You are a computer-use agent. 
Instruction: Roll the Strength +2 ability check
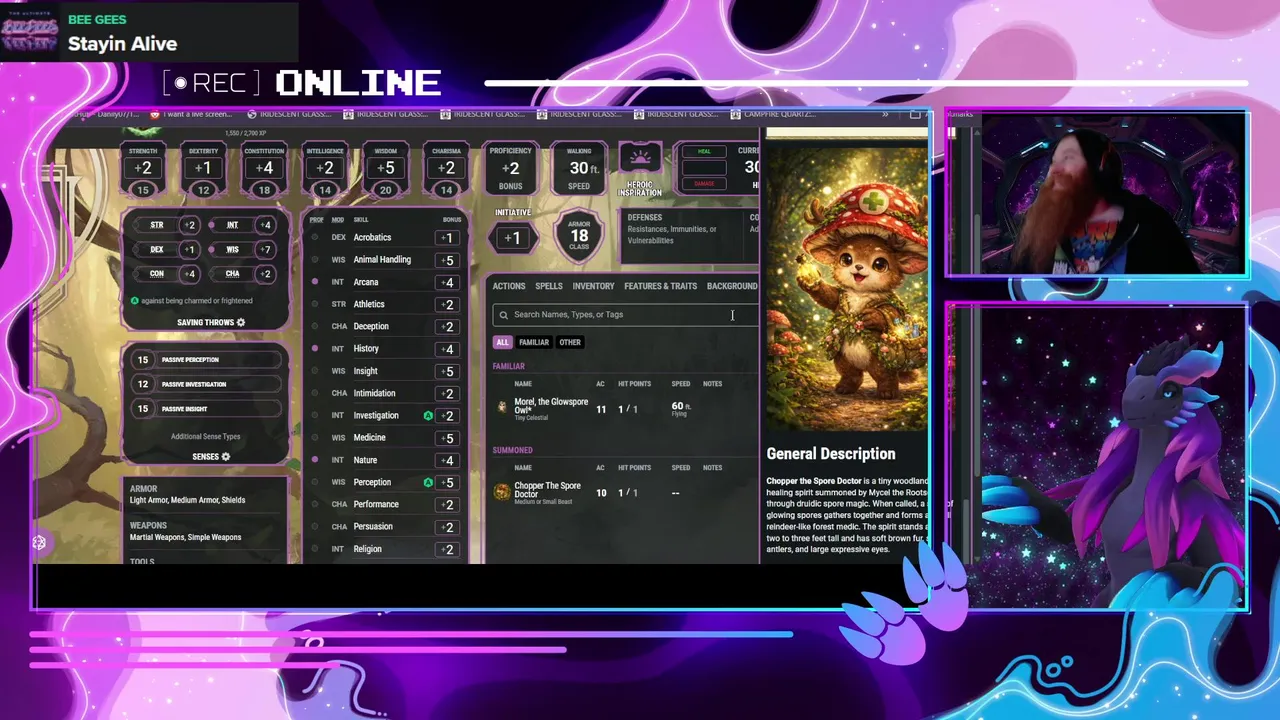(x=143, y=168)
